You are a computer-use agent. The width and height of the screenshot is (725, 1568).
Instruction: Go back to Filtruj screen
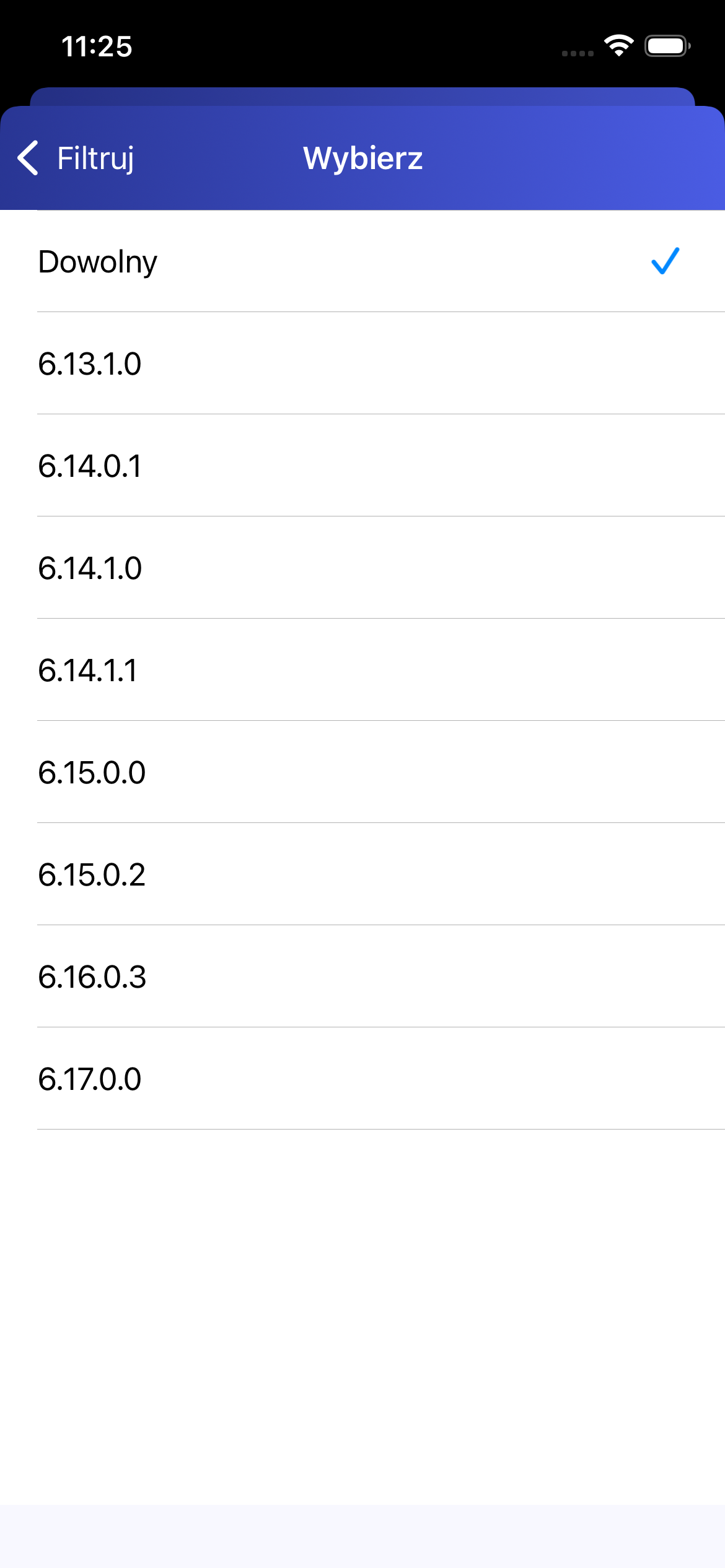[95, 158]
